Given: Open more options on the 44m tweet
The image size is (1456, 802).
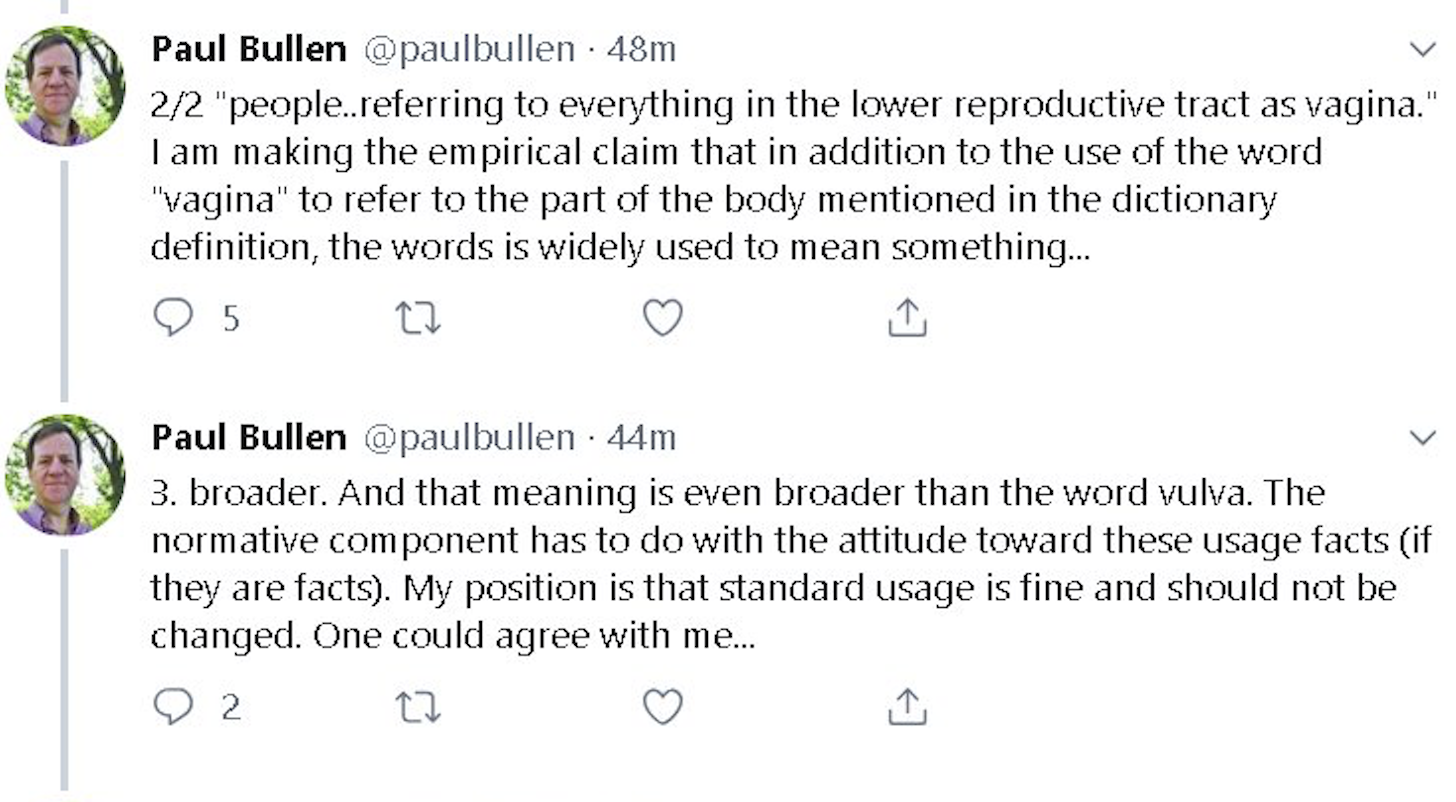Looking at the screenshot, I should tap(1421, 438).
